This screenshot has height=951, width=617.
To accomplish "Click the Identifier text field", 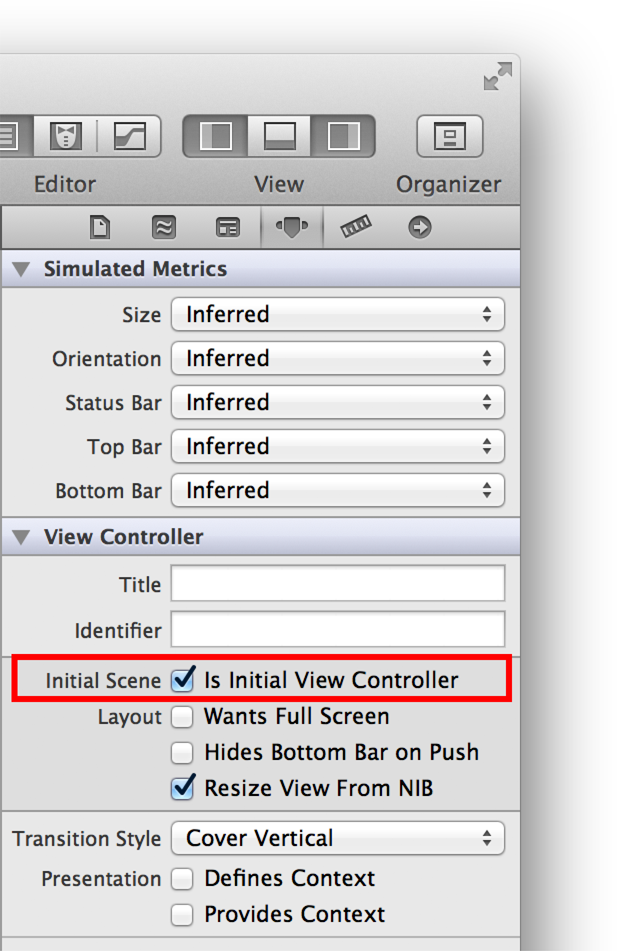I will (x=338, y=630).
